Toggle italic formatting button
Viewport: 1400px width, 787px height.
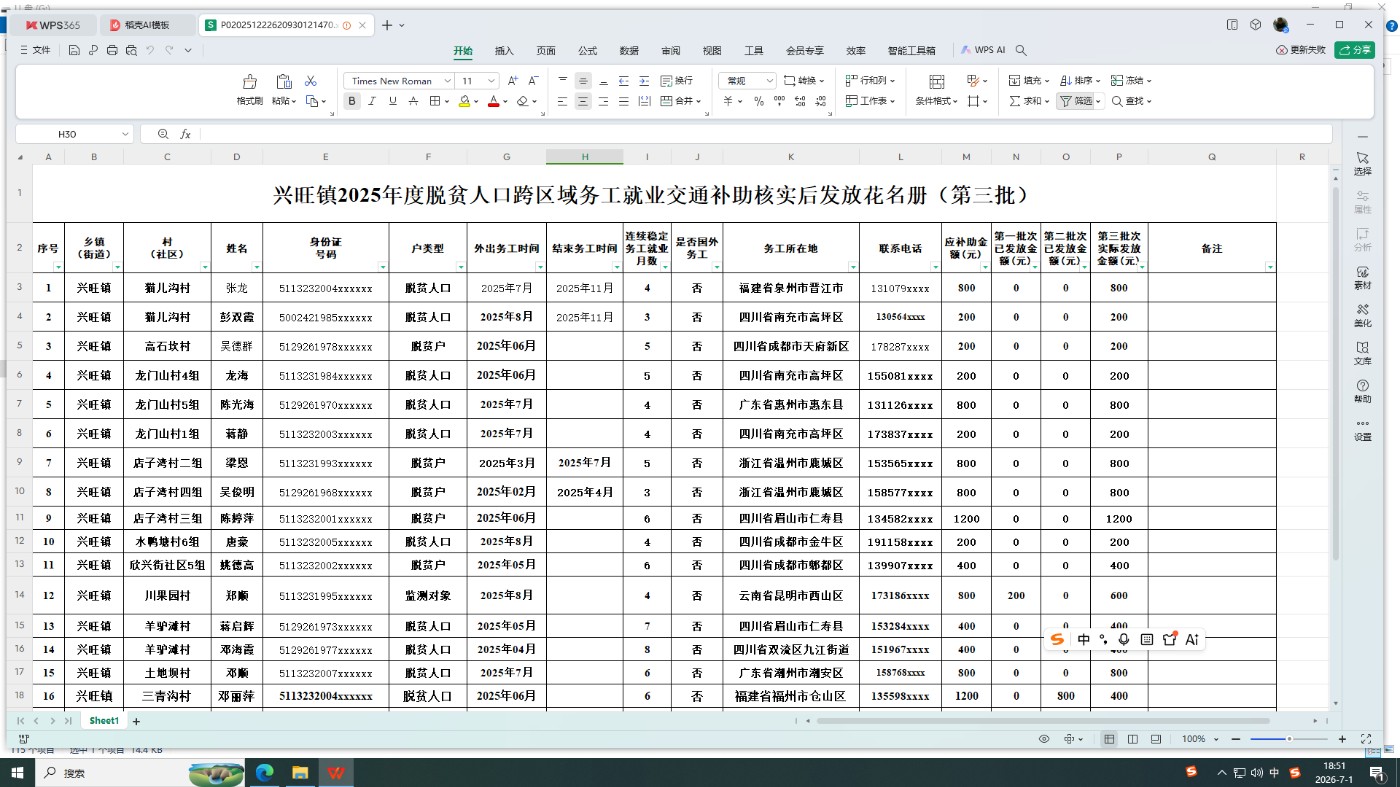pyautogui.click(x=372, y=101)
